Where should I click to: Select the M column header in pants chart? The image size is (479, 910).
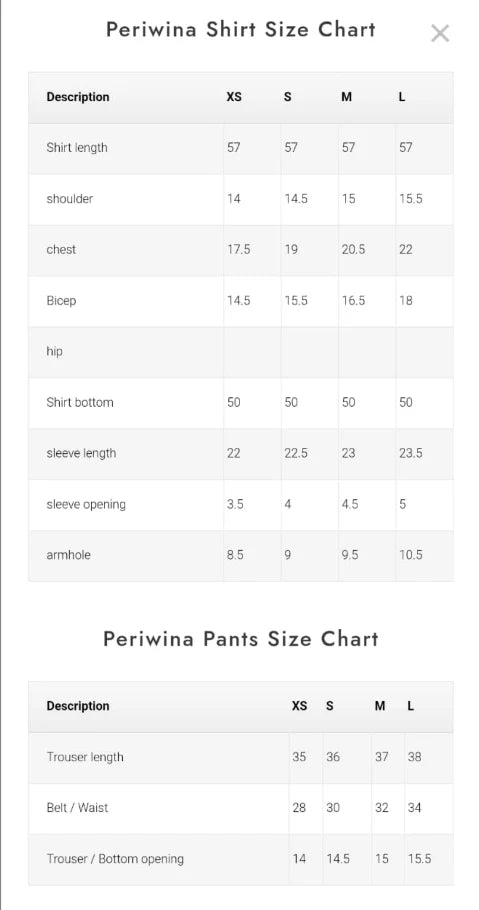point(380,706)
